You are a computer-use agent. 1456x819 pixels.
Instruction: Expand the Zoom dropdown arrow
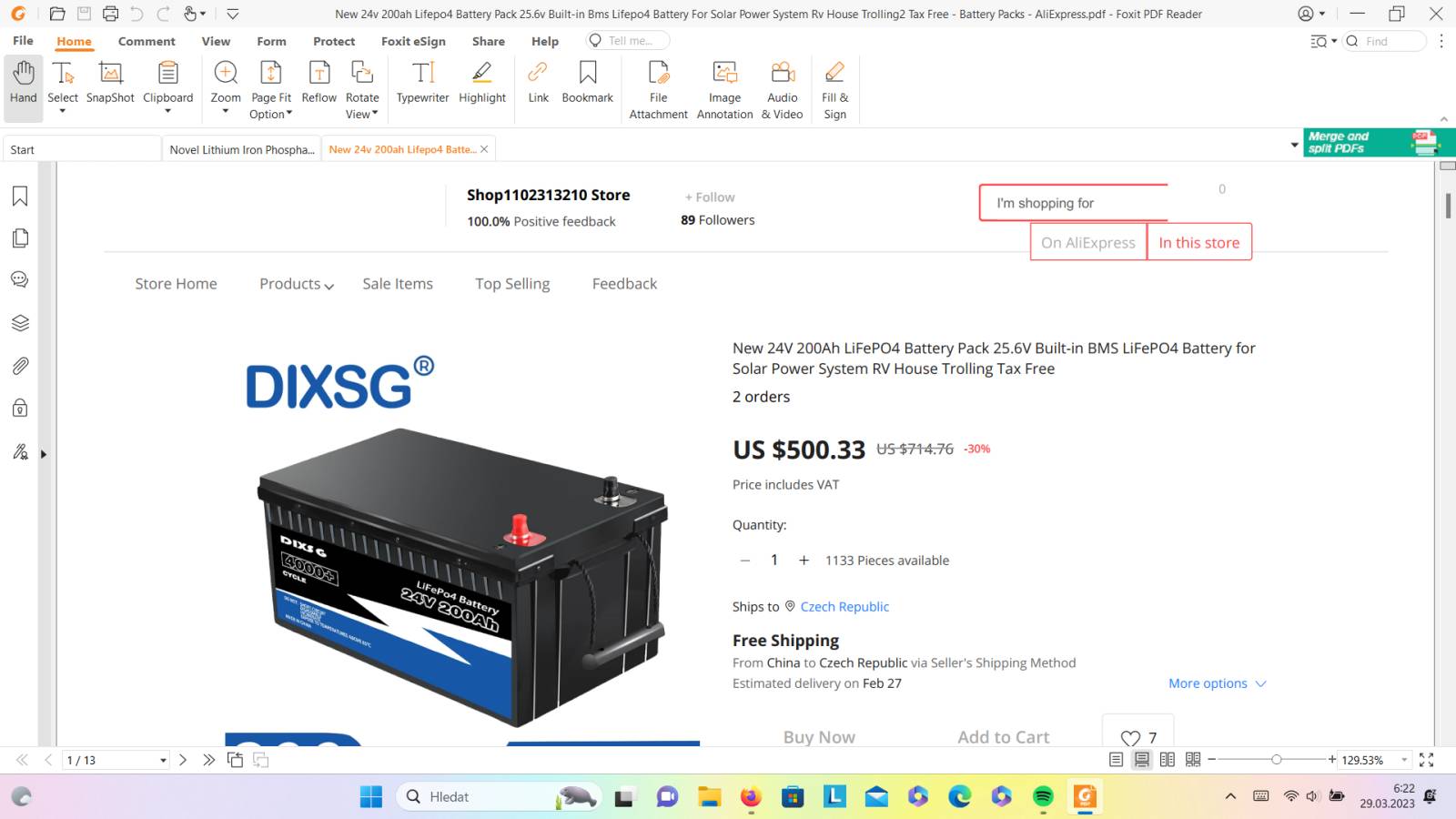(226, 112)
